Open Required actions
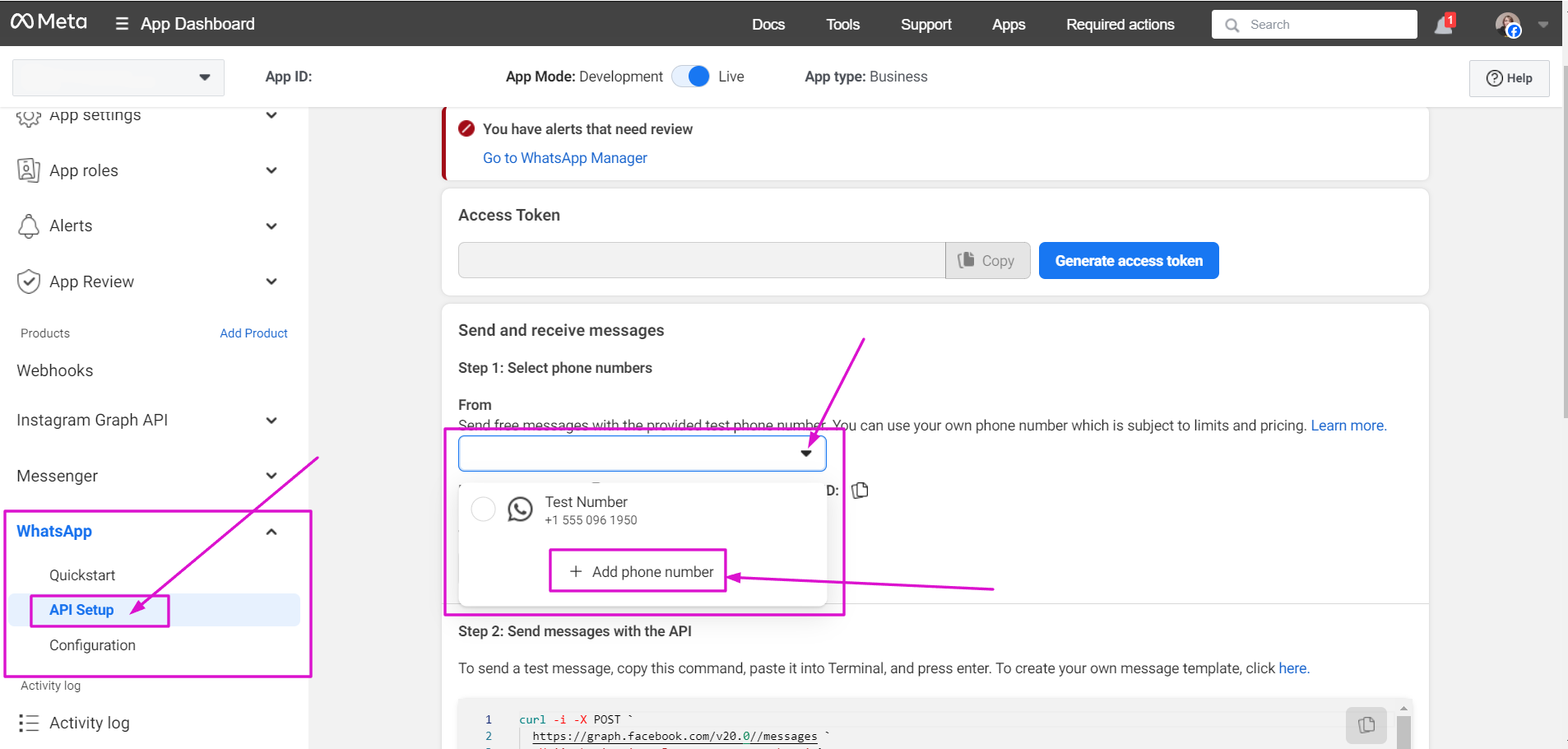Image resolution: width=1568 pixels, height=749 pixels. click(x=1120, y=25)
